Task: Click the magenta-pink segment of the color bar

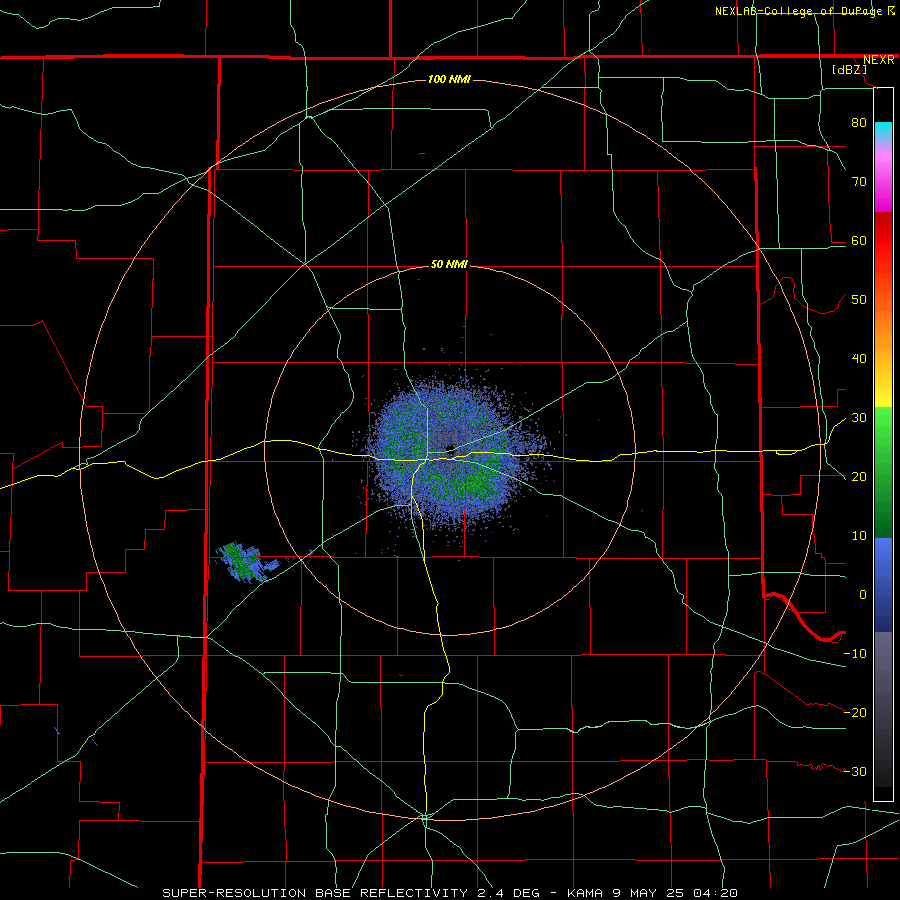Action: click(x=883, y=178)
